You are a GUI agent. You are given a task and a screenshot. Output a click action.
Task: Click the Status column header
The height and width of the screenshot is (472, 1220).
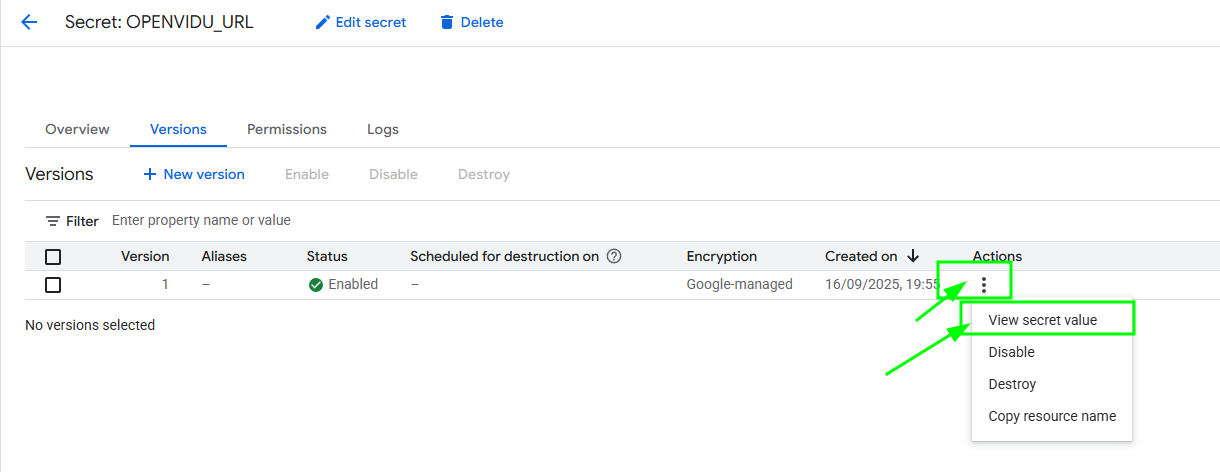[327, 256]
